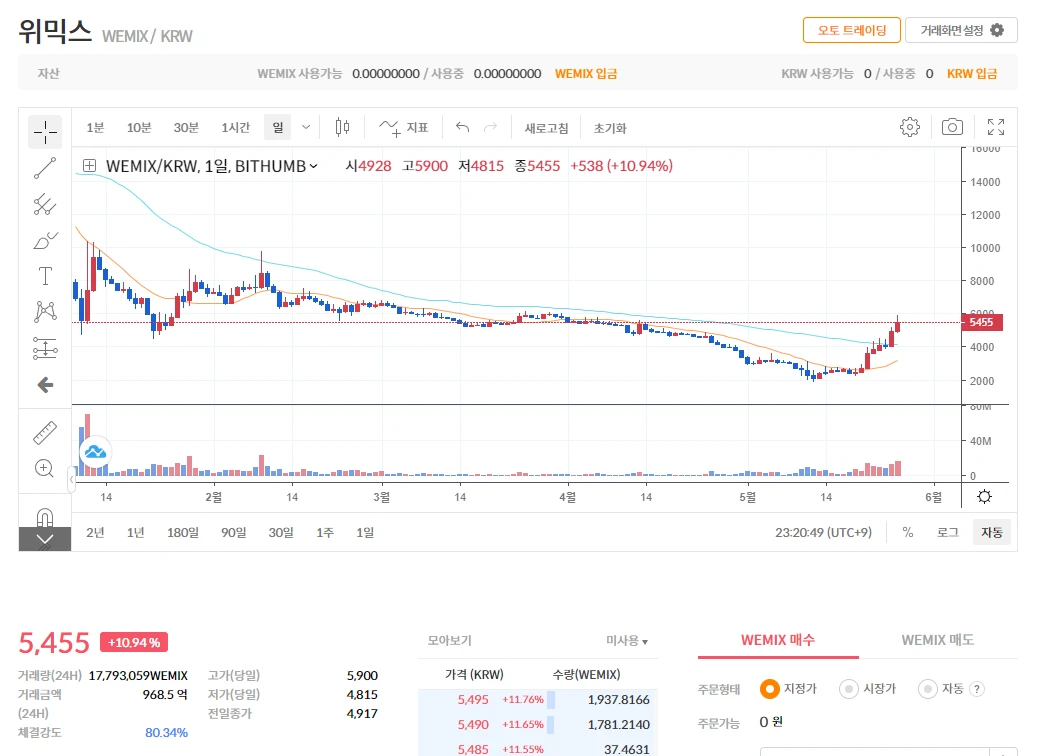Expand the plus icon beside WEMIX/KRW legend
Viewport: 1037px width, 756px height.
click(89, 166)
